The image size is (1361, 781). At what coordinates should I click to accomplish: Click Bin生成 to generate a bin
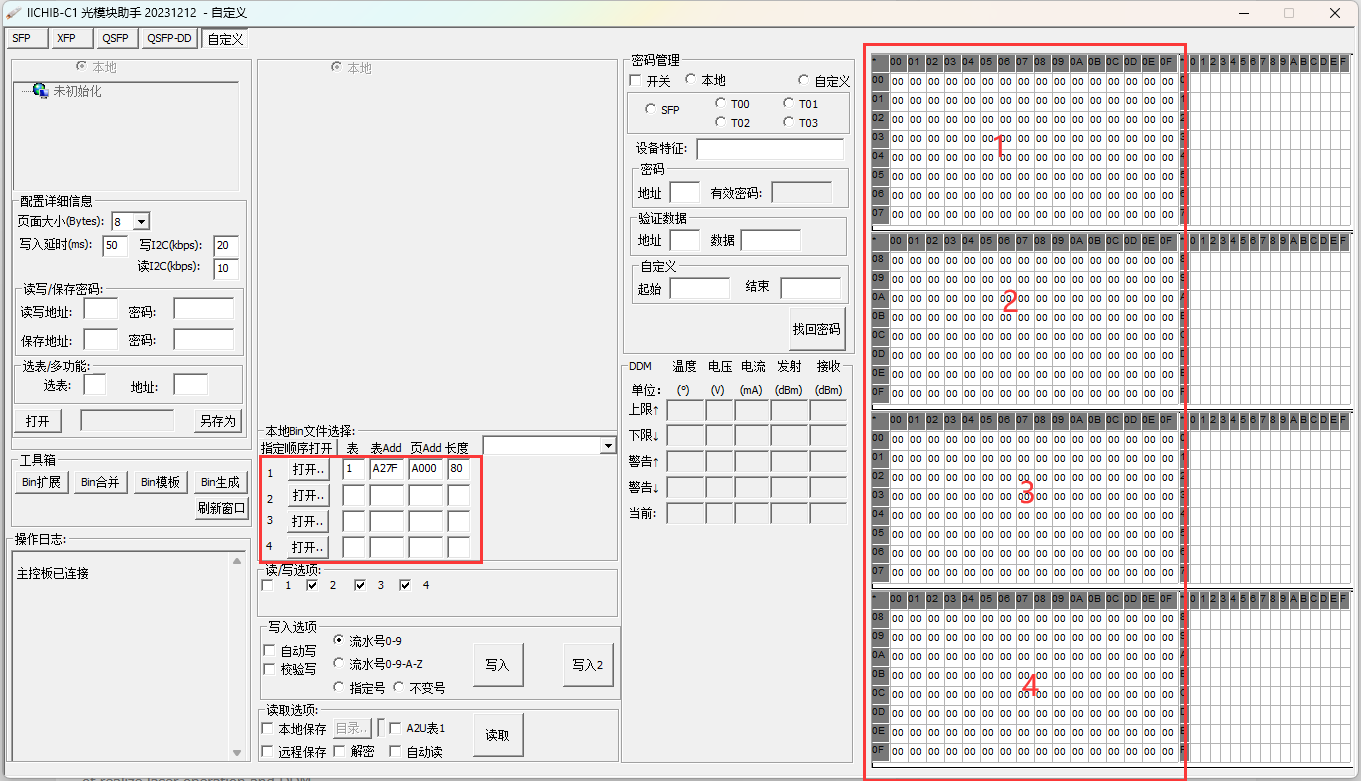coord(221,482)
